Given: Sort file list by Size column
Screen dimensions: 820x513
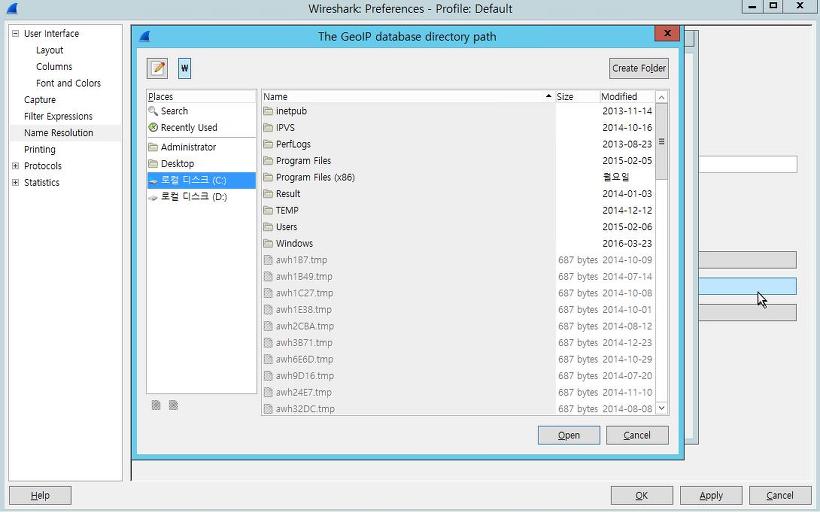Looking at the screenshot, I should [x=577, y=97].
